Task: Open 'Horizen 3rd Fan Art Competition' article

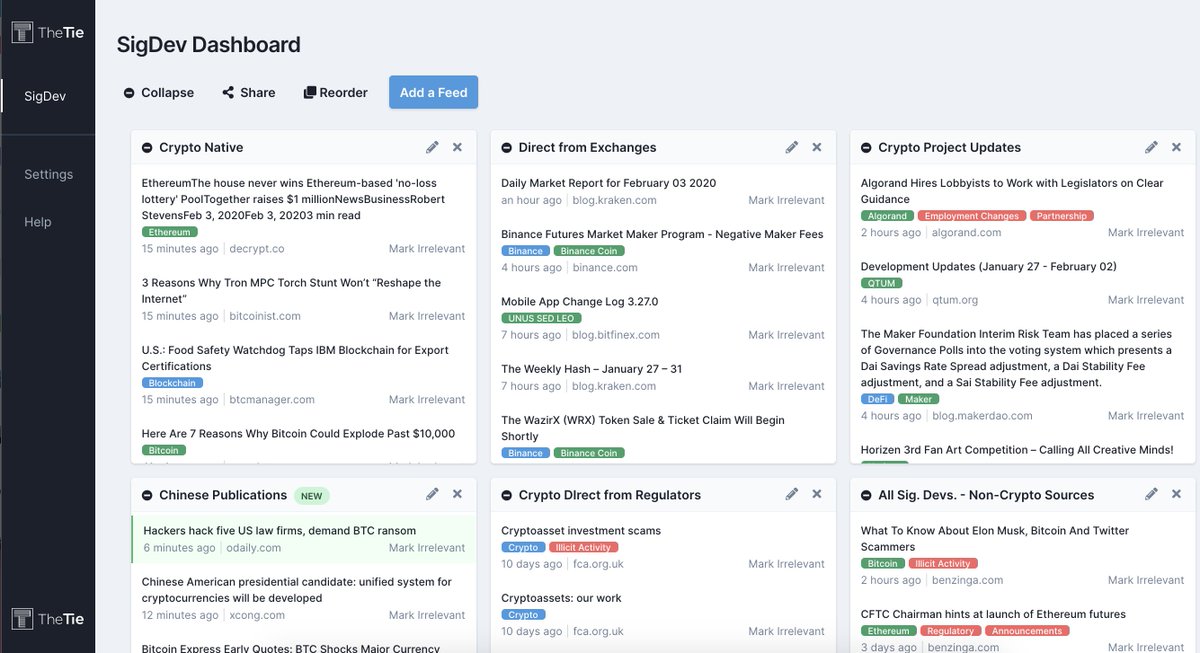Action: click(x=1017, y=450)
